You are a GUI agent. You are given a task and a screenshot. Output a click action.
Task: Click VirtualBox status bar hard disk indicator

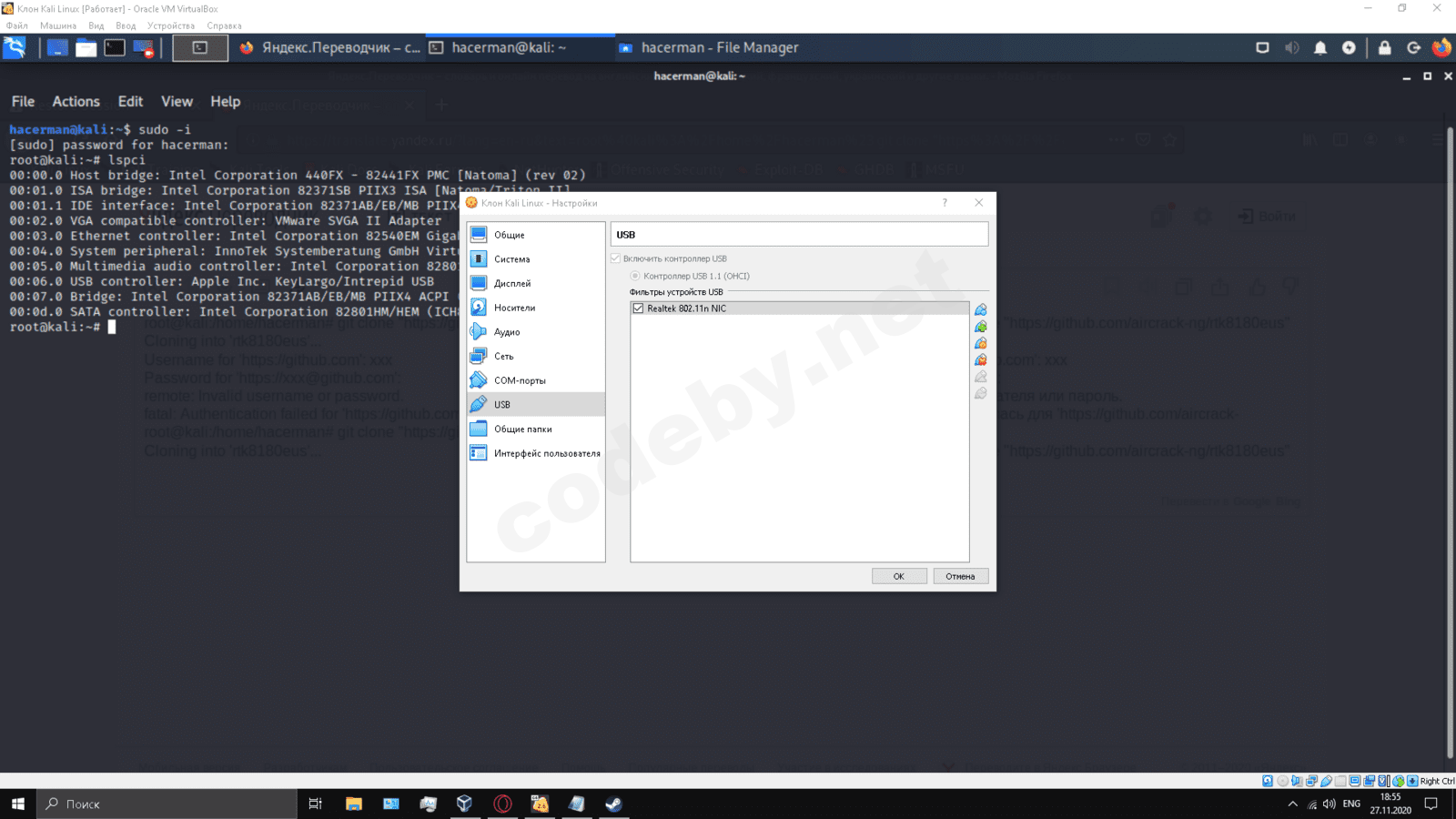(x=1268, y=781)
